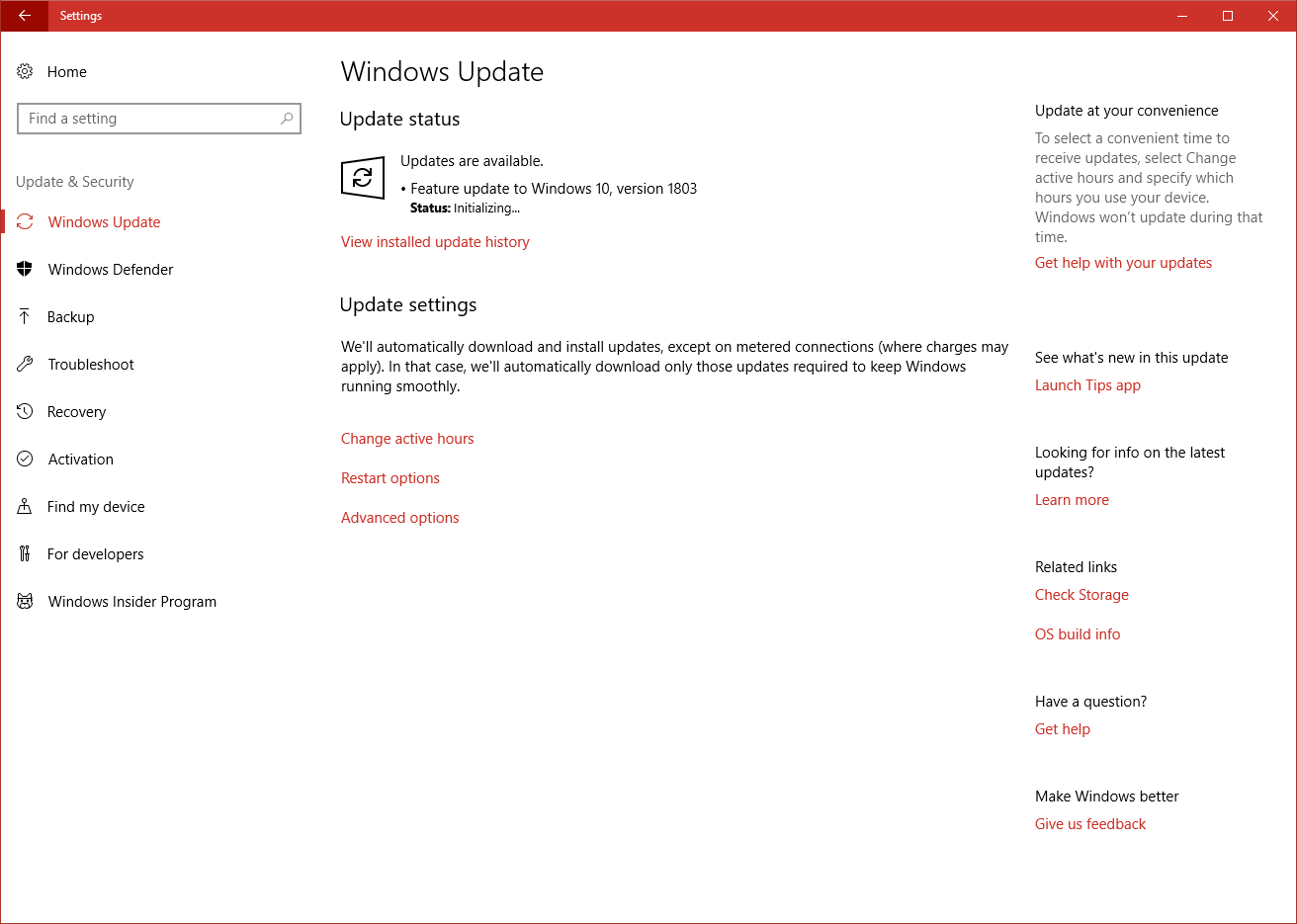This screenshot has height=924, width=1297.
Task: Click the For developers tools icon
Action: pyautogui.click(x=25, y=553)
